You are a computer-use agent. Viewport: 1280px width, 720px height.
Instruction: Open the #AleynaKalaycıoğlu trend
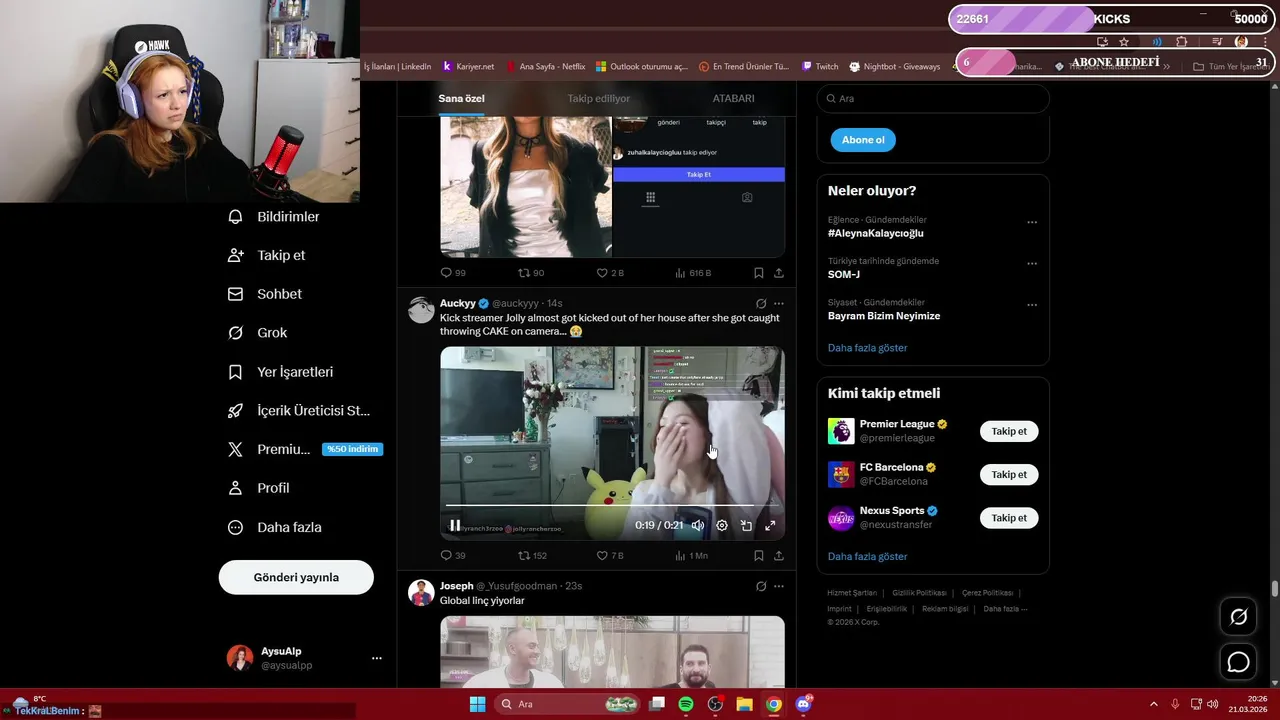(876, 233)
